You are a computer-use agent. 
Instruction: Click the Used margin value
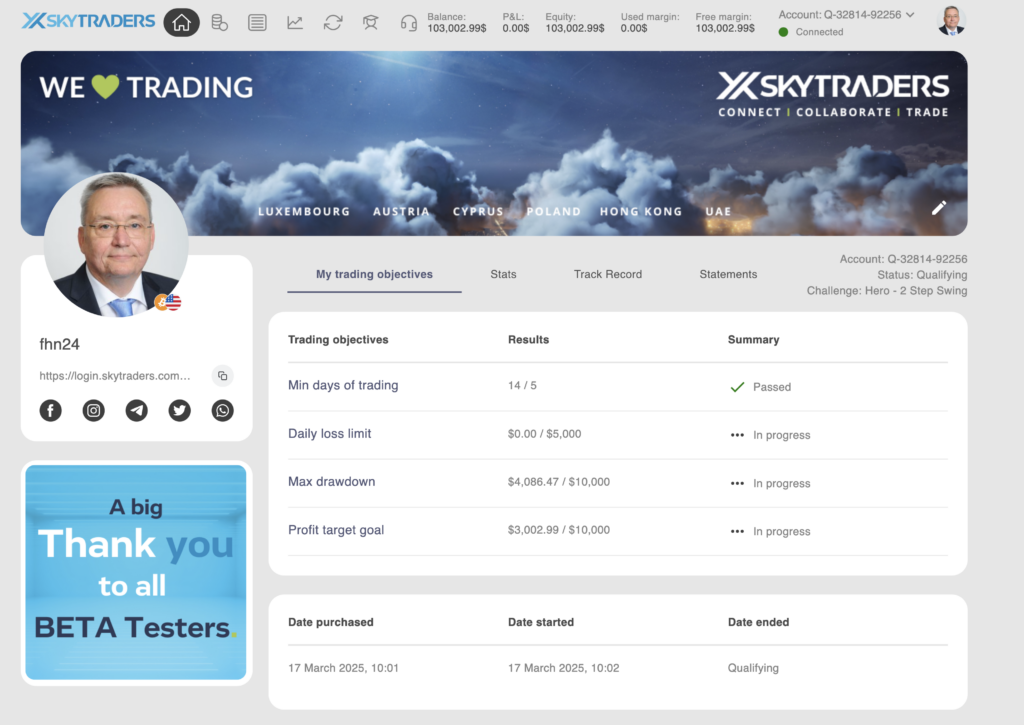(x=634, y=28)
